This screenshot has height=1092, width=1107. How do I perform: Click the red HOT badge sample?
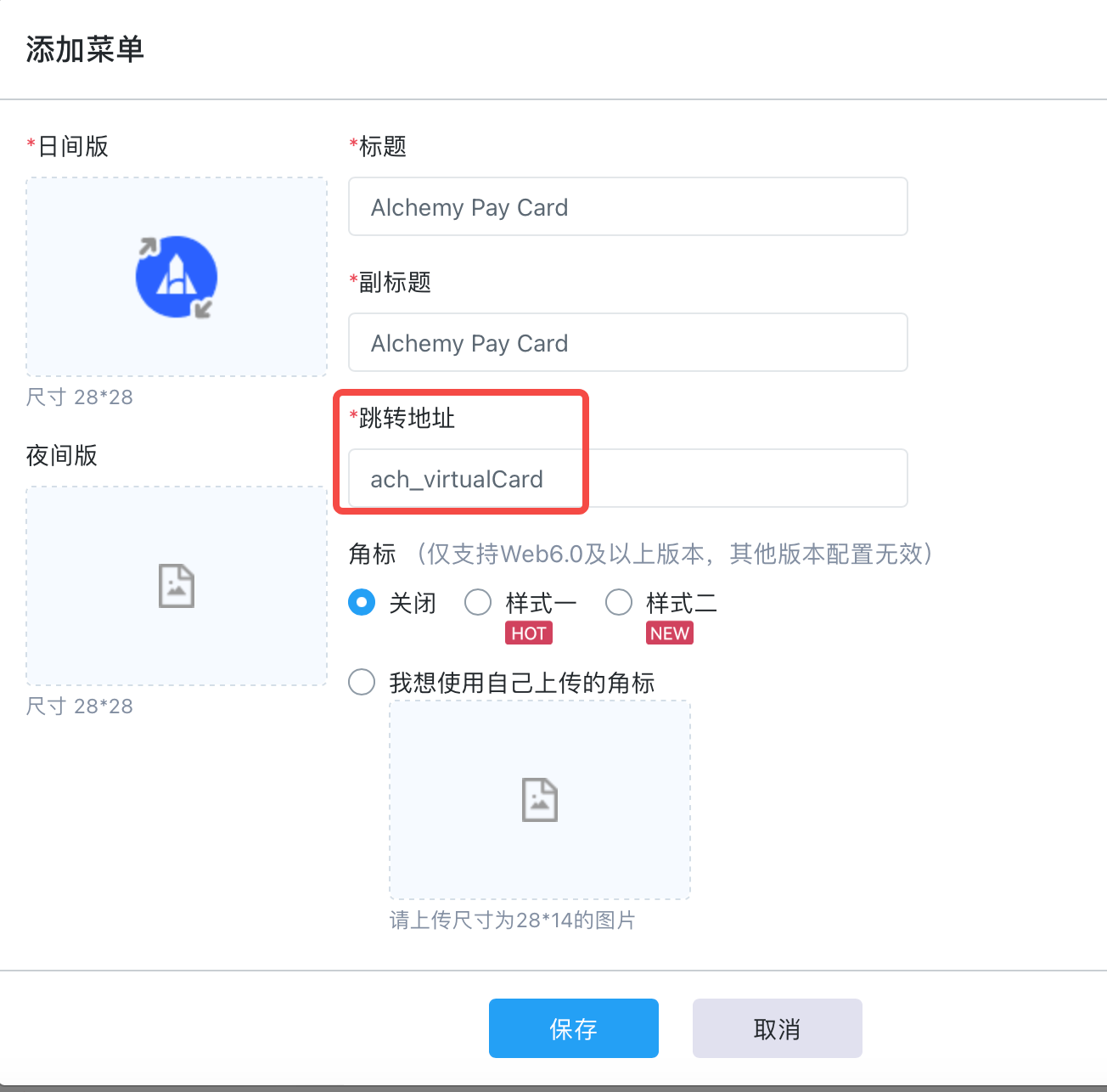[x=529, y=633]
